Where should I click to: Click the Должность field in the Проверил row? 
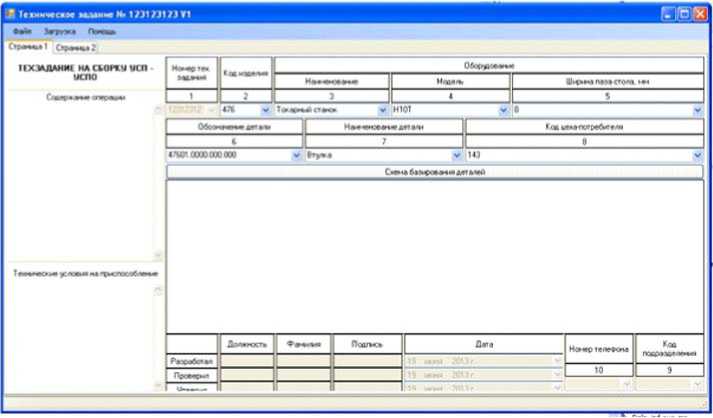(247, 375)
